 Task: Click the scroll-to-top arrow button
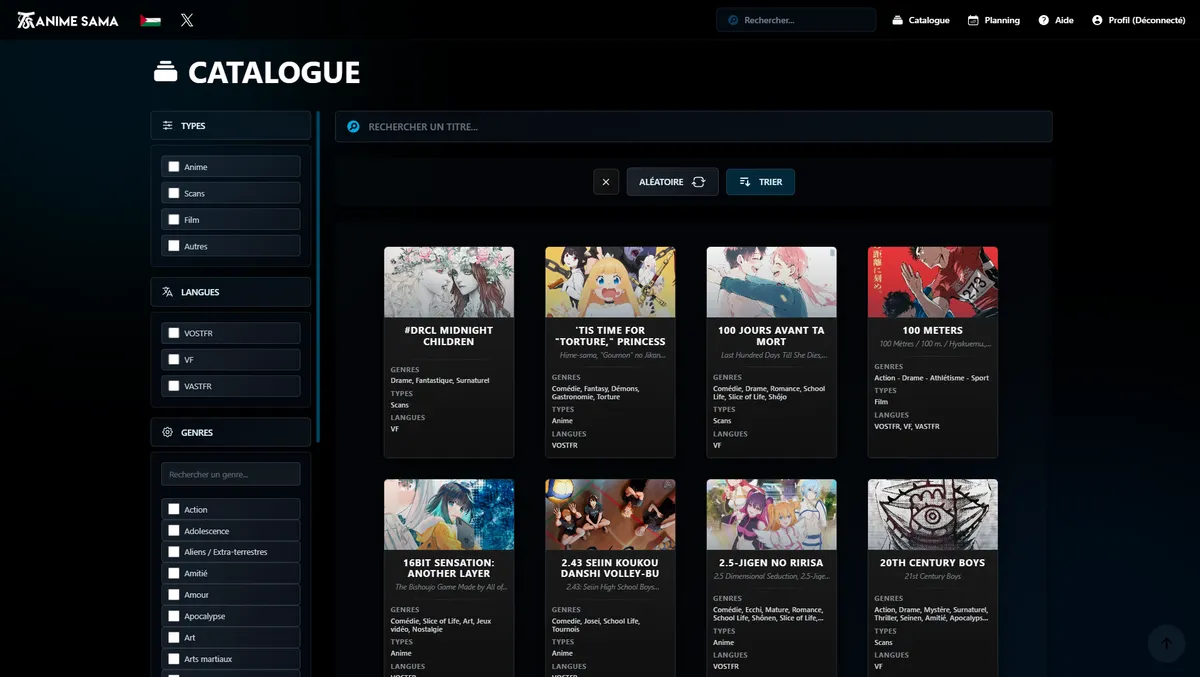(1165, 644)
